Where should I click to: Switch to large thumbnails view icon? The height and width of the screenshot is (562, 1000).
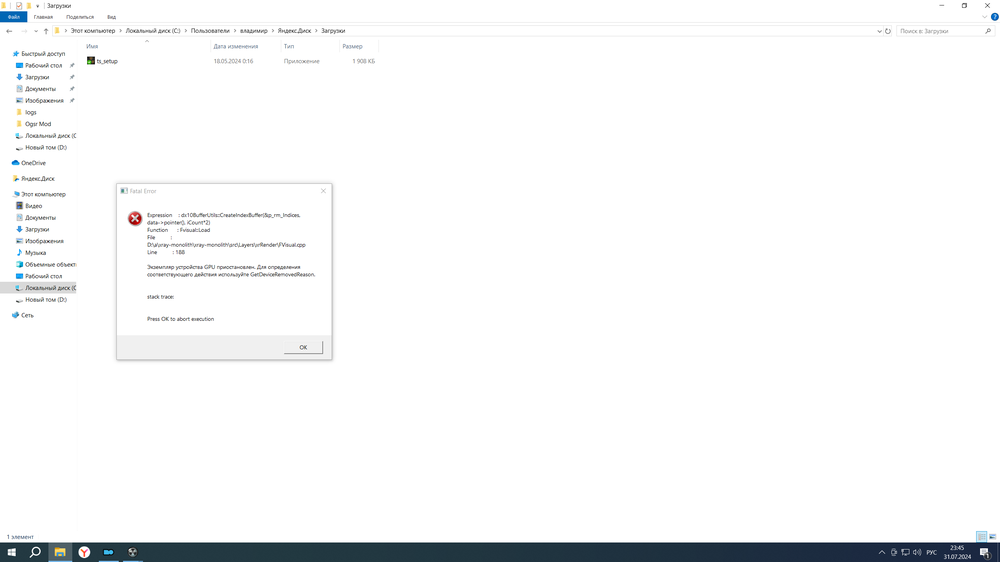pyautogui.click(x=992, y=536)
